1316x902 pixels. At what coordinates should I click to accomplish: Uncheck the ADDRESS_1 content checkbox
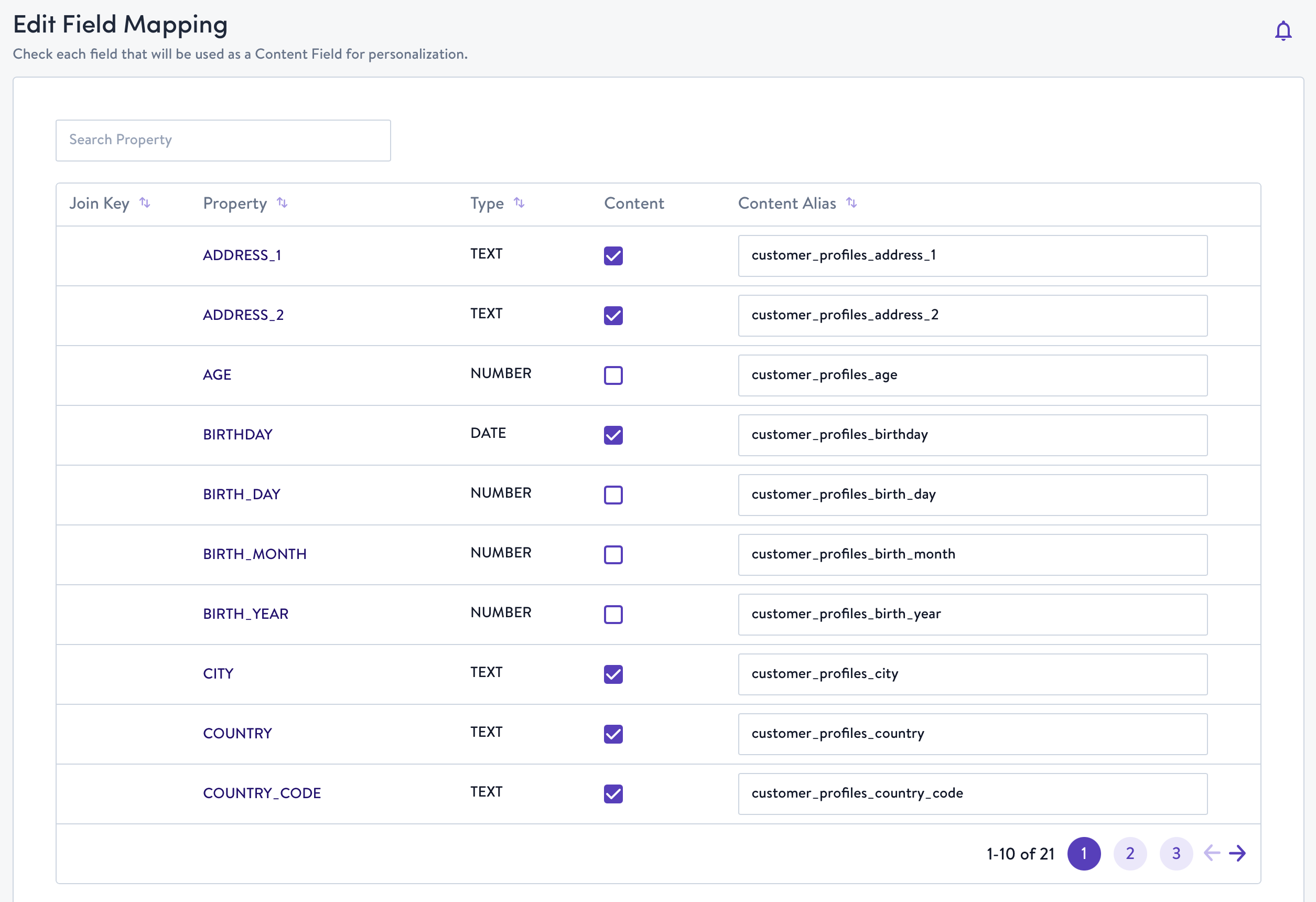click(x=613, y=256)
